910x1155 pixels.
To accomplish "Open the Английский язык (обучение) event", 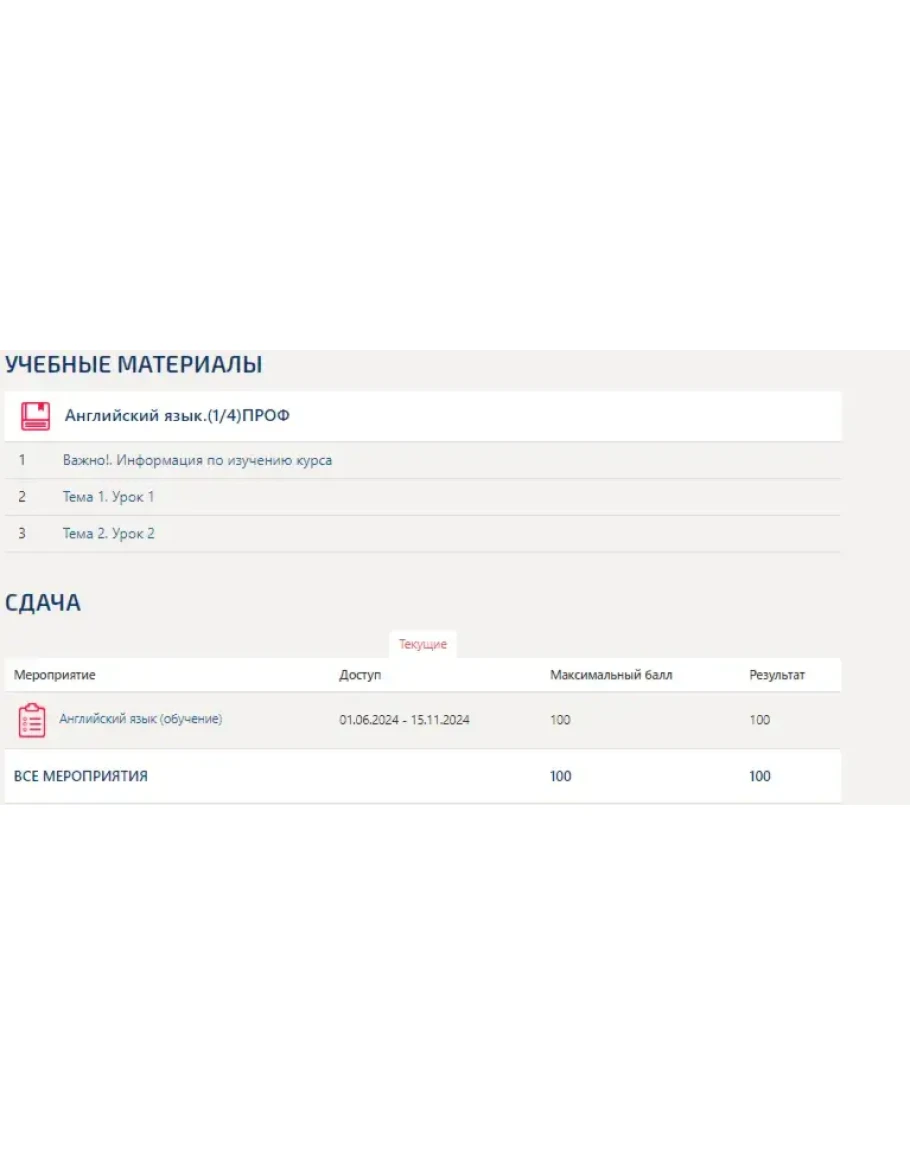I will tap(141, 719).
